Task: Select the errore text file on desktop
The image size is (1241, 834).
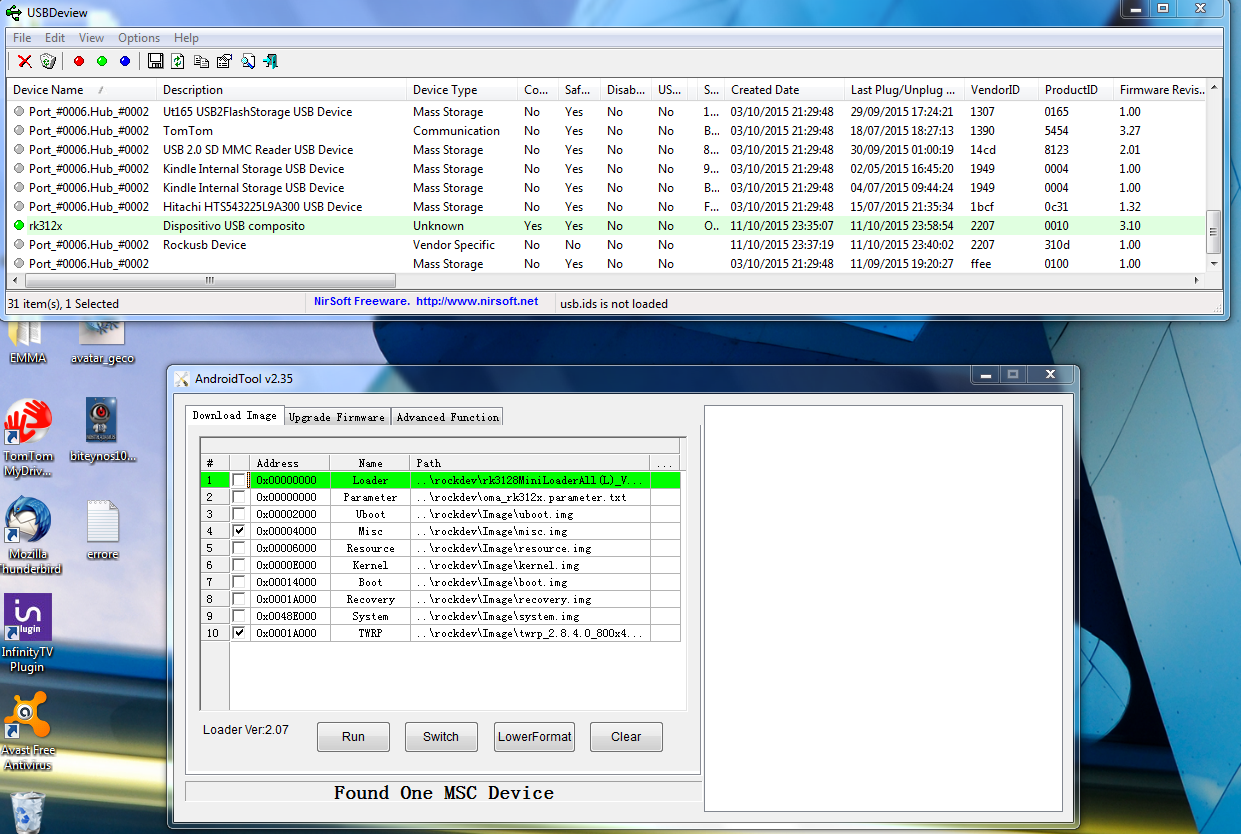Action: [x=102, y=530]
